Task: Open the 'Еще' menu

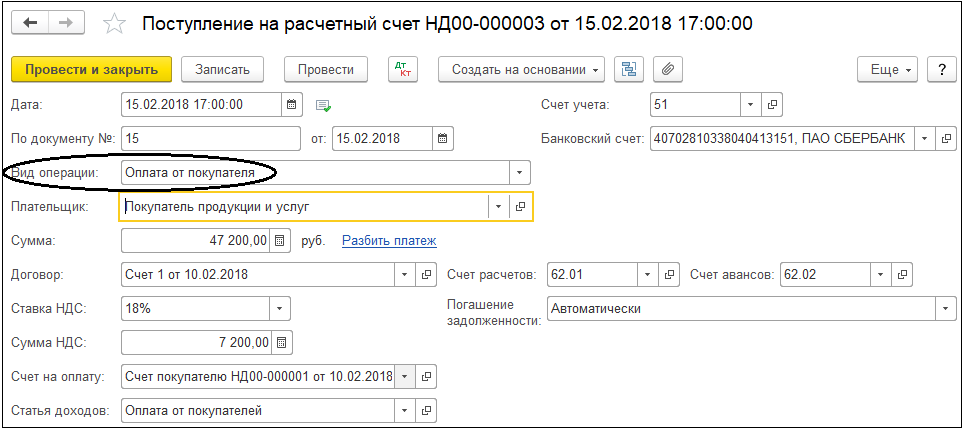Action: click(x=887, y=69)
